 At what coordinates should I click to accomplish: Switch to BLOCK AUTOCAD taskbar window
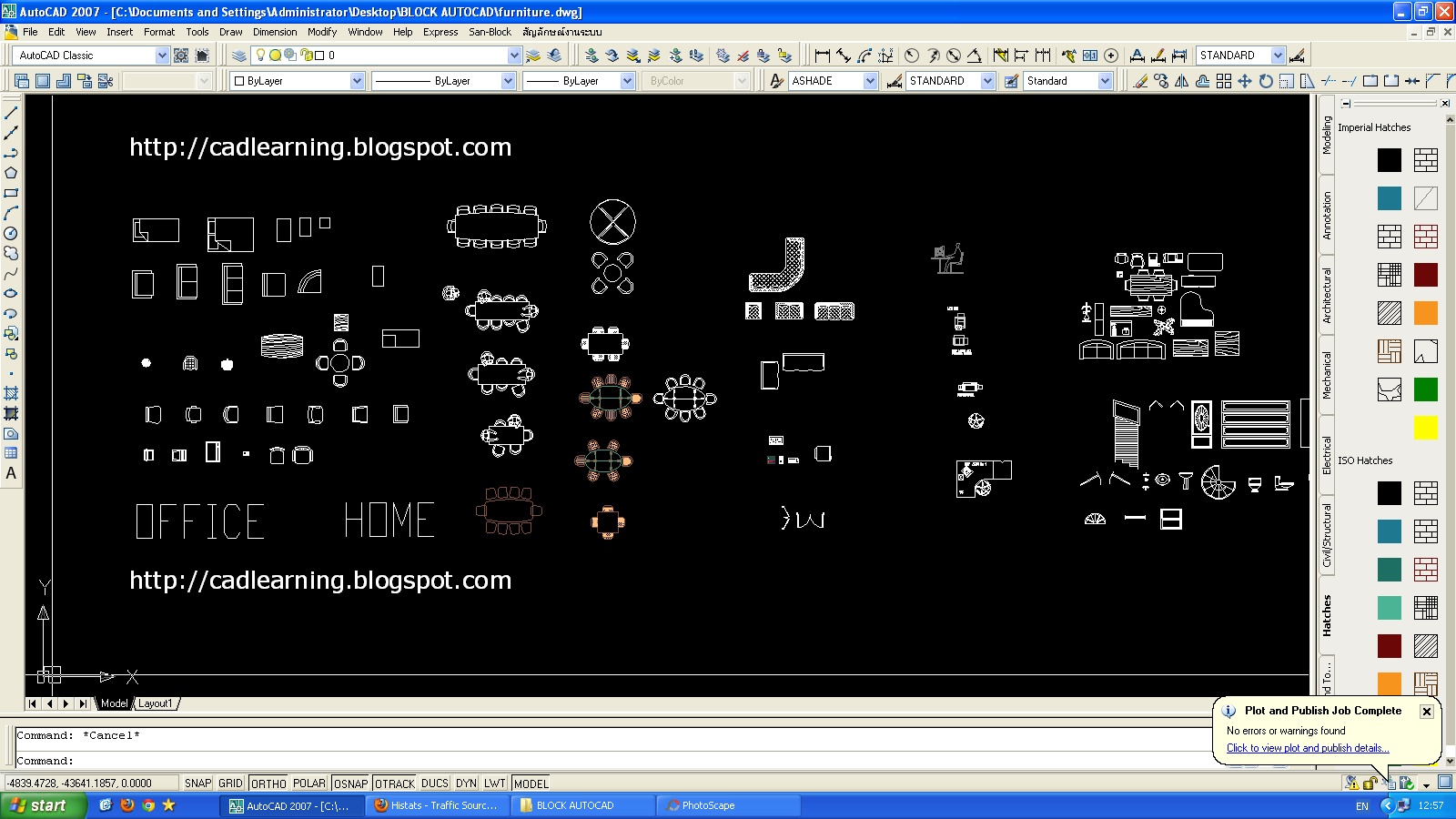(x=582, y=805)
